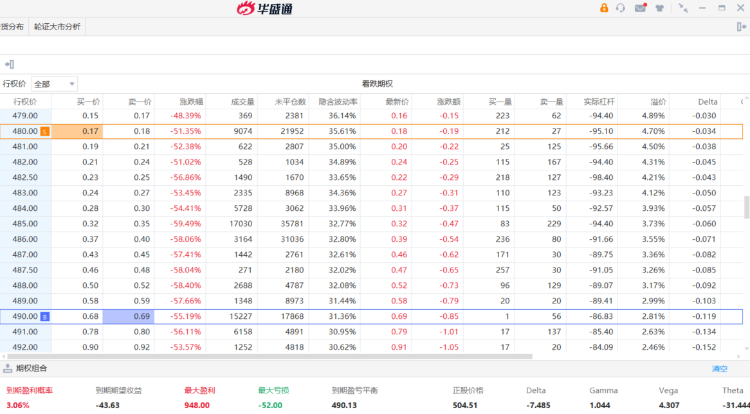Click 最大亏损 value -52.00
The height and width of the screenshot is (414, 750).
point(270,405)
